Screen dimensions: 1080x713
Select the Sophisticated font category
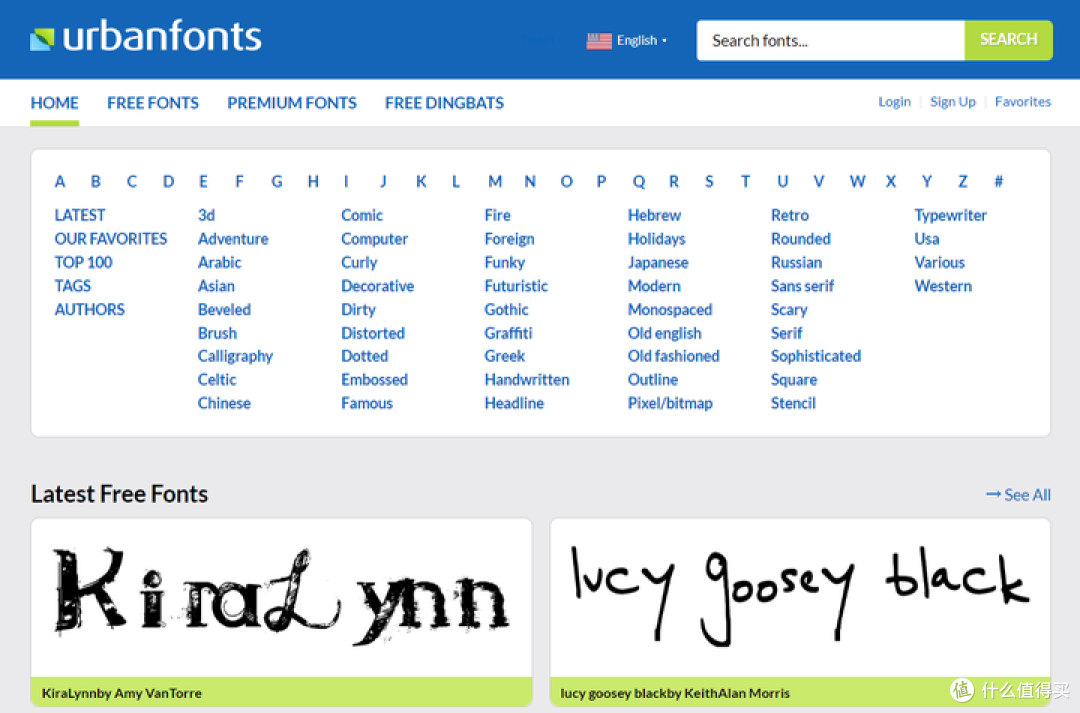tap(816, 356)
